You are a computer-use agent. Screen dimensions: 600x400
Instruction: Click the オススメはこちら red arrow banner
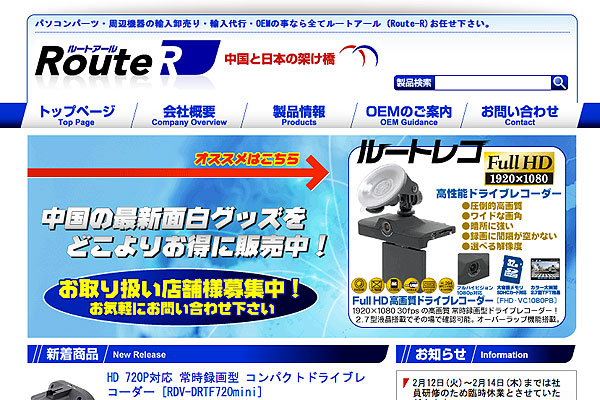point(178,171)
